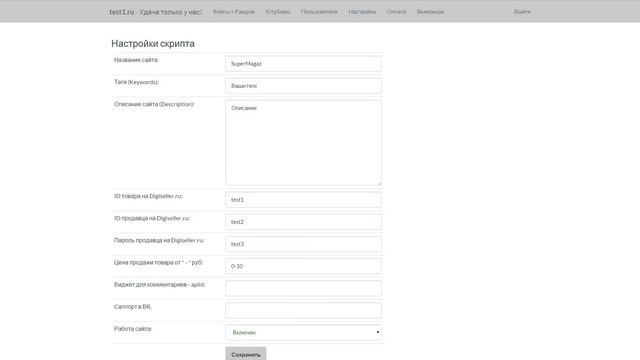Open the Оплата menu item
Viewport: 640px width, 360px height.
click(x=396, y=12)
